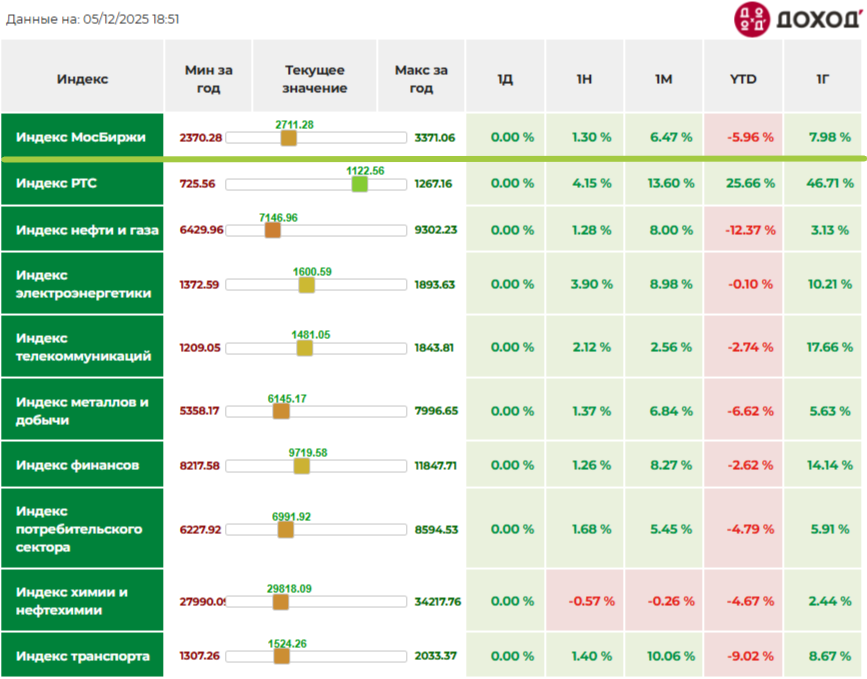Select the 13.60 % monthly cell
The width and height of the screenshot is (867, 679).
[x=664, y=183]
